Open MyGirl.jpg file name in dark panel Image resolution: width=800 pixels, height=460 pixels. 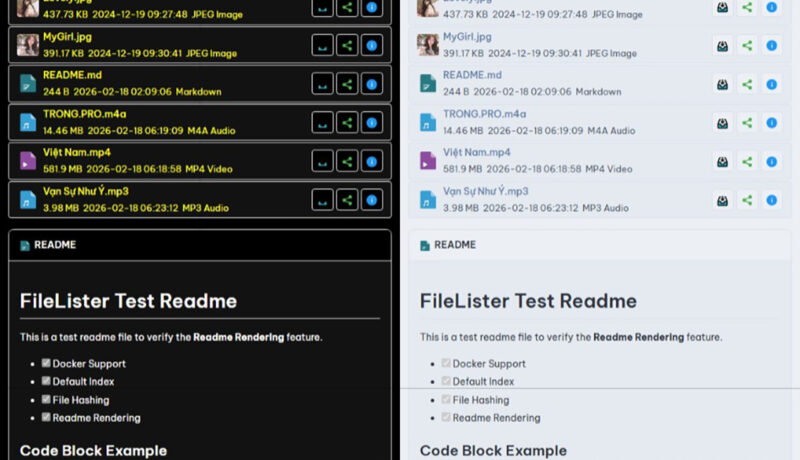[x=67, y=37]
